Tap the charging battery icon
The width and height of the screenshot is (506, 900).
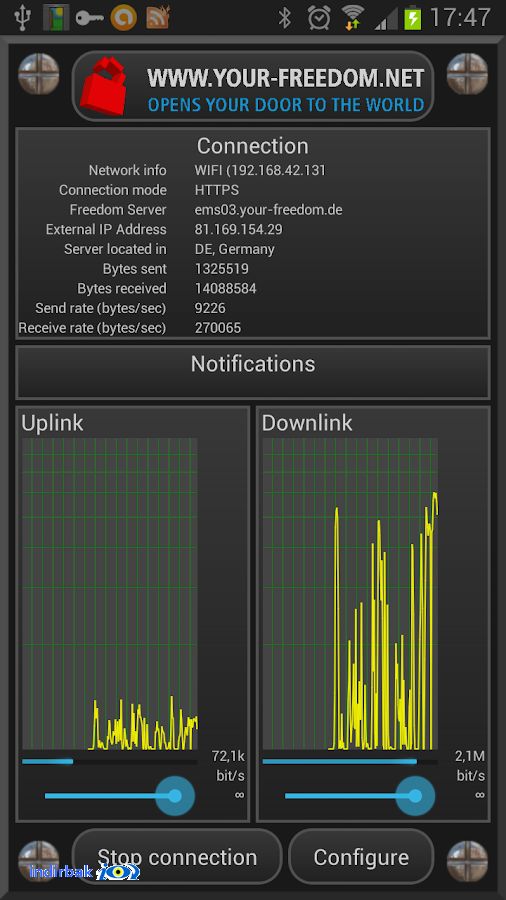tap(412, 17)
